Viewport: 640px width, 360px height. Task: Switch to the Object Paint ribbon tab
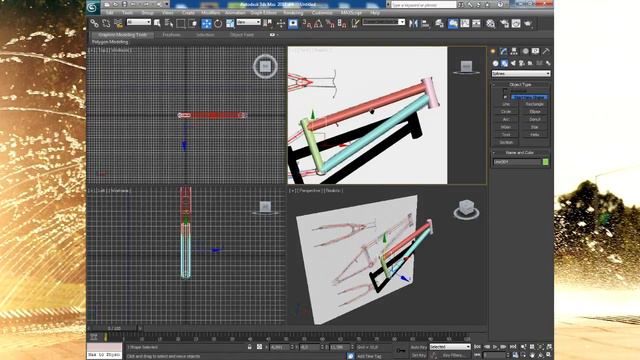242,35
